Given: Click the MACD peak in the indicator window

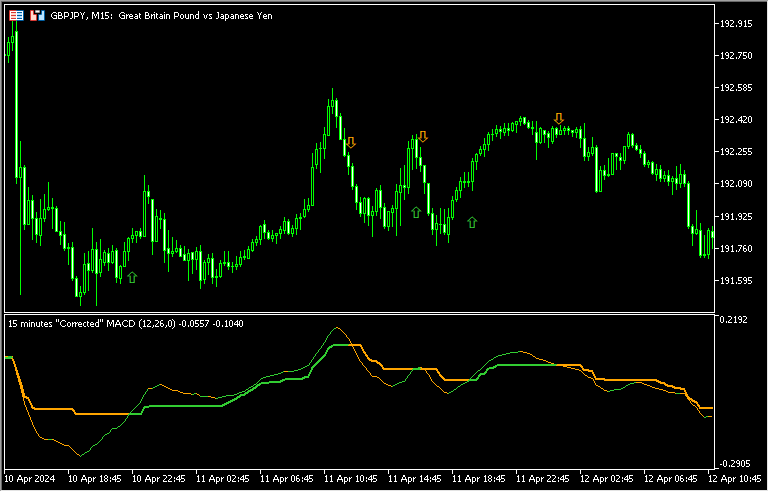Looking at the screenshot, I should pyautogui.click(x=337, y=328).
